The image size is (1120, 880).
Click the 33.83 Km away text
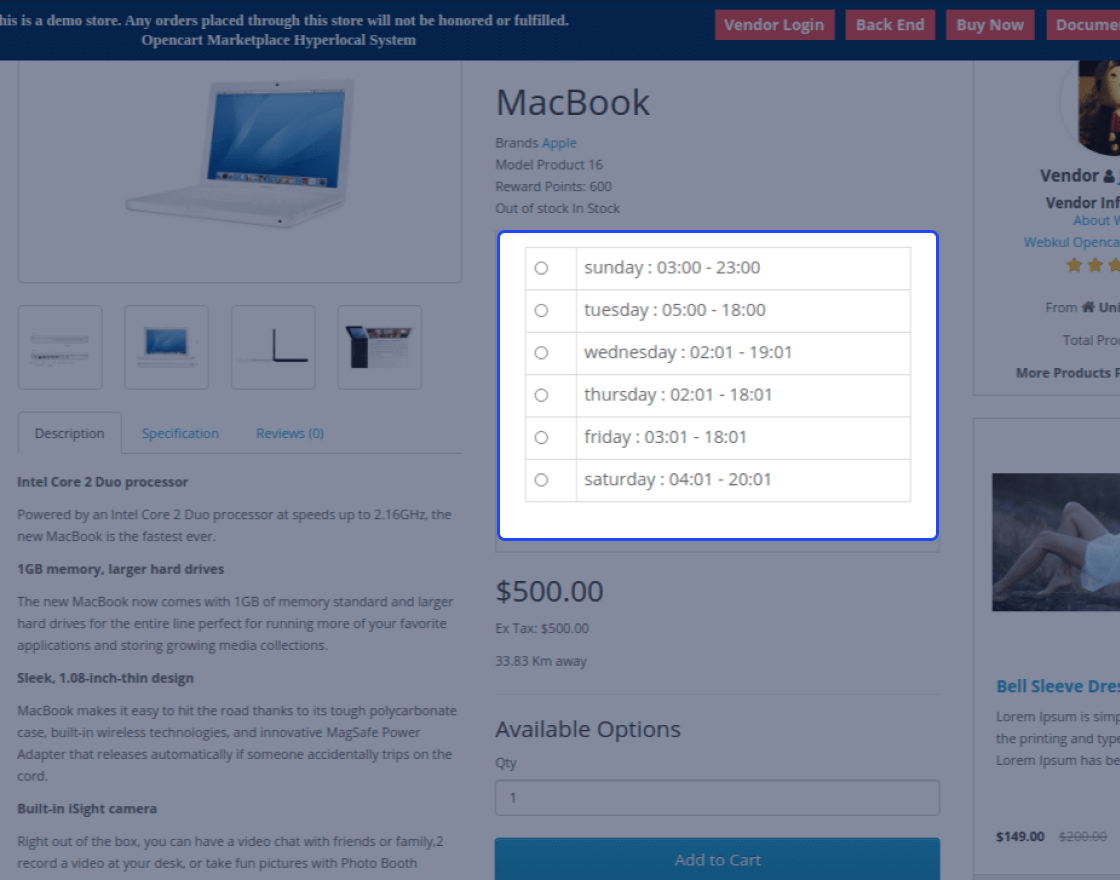tap(541, 661)
